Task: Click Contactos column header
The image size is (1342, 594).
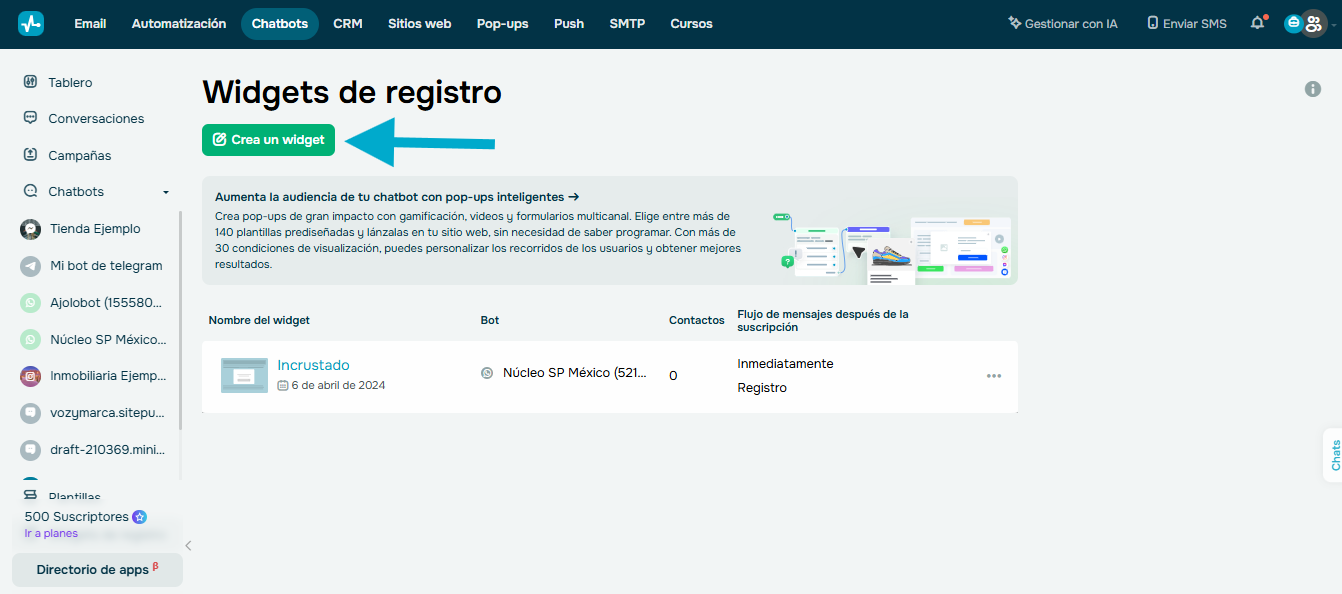Action: pyautogui.click(x=697, y=320)
